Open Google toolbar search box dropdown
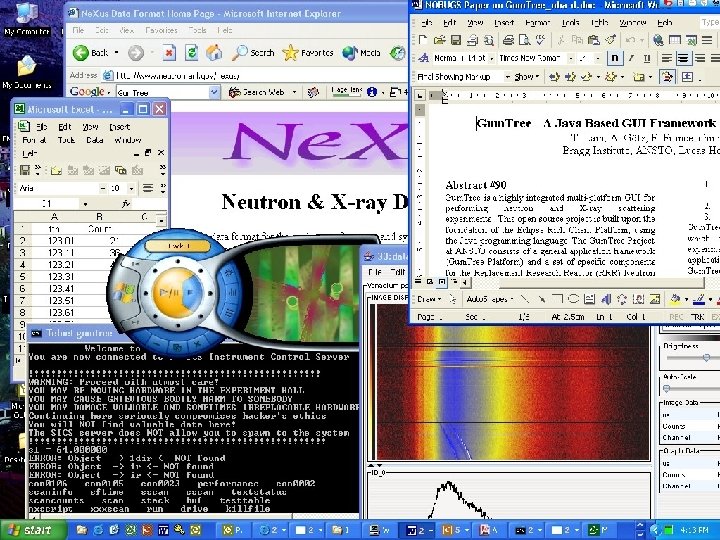This screenshot has width=720, height=540. pos(214,92)
